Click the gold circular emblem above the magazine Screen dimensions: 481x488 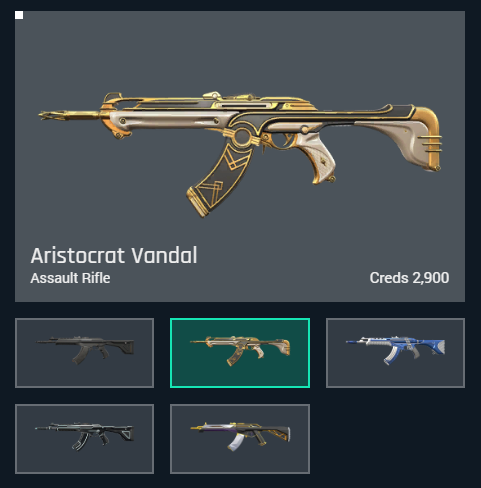(242, 137)
